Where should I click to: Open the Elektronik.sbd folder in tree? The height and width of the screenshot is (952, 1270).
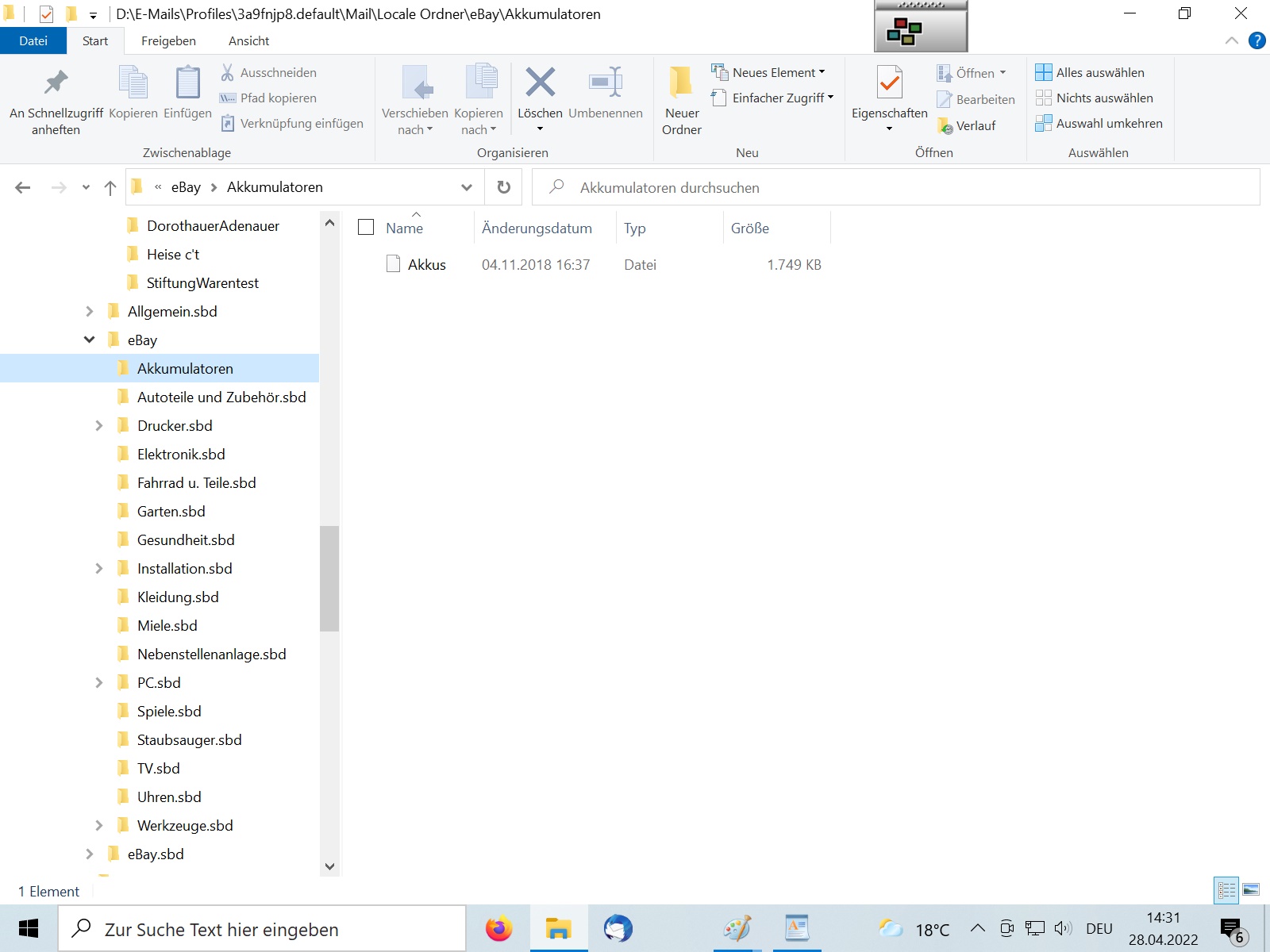(181, 454)
